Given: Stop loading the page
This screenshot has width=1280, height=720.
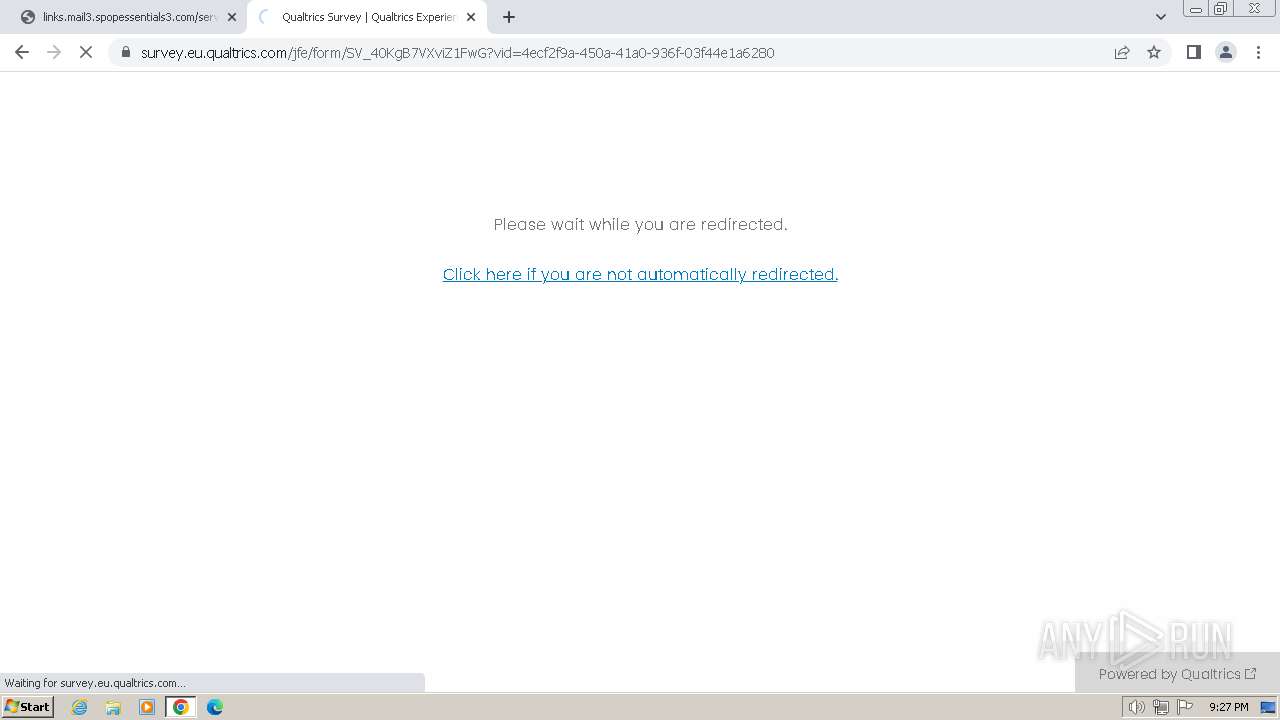Looking at the screenshot, I should click(86, 52).
